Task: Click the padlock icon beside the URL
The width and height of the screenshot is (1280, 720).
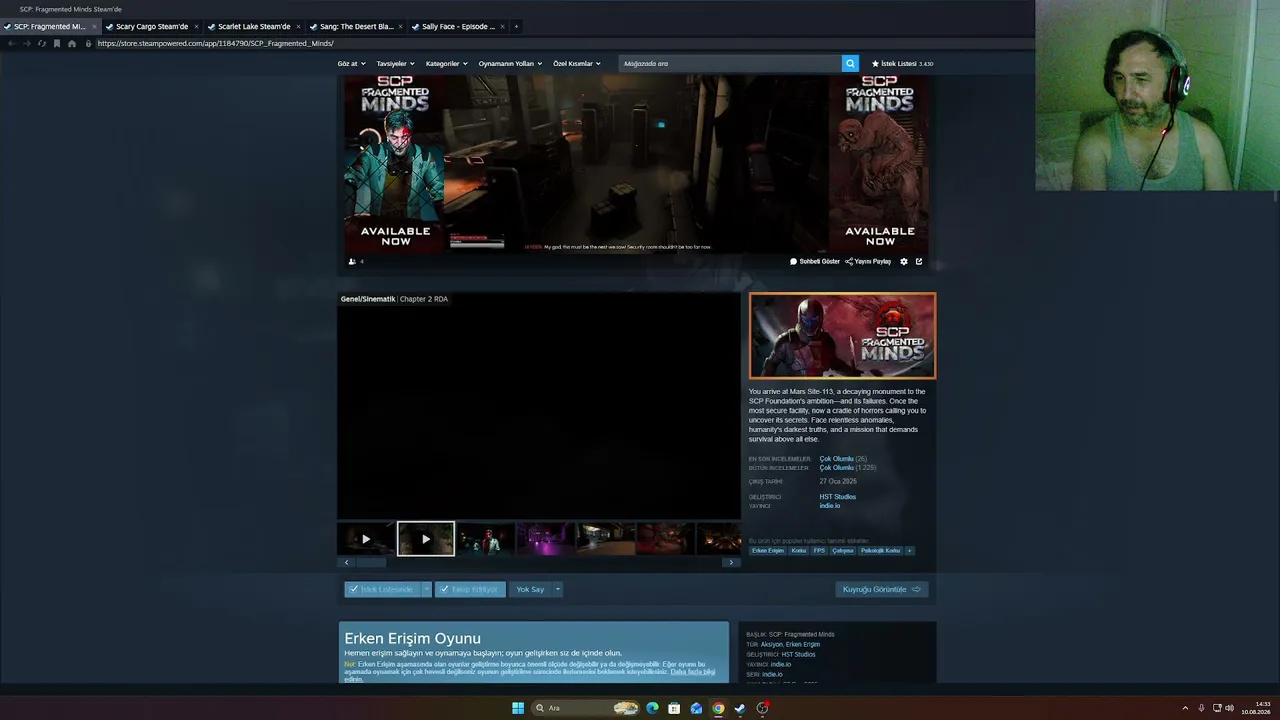Action: coord(88,44)
